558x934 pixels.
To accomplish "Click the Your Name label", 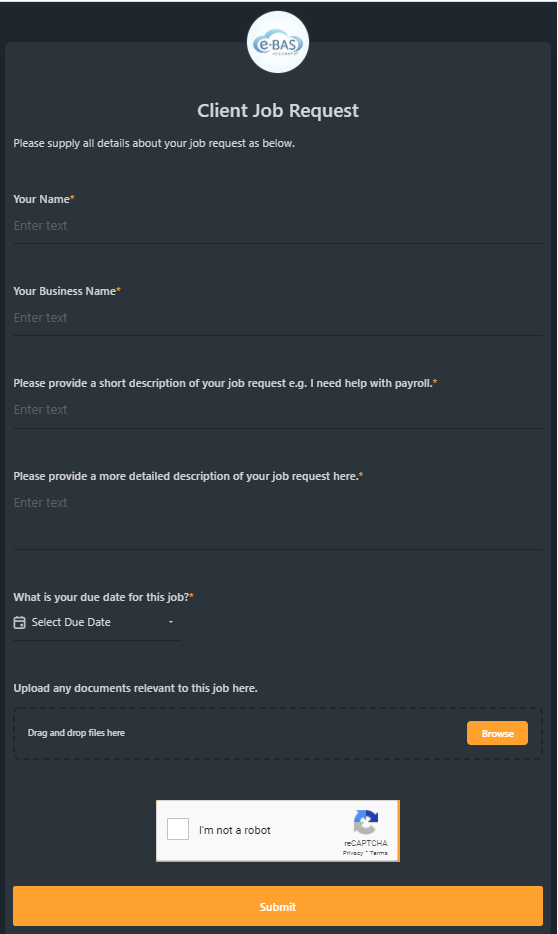I will (x=43, y=199).
